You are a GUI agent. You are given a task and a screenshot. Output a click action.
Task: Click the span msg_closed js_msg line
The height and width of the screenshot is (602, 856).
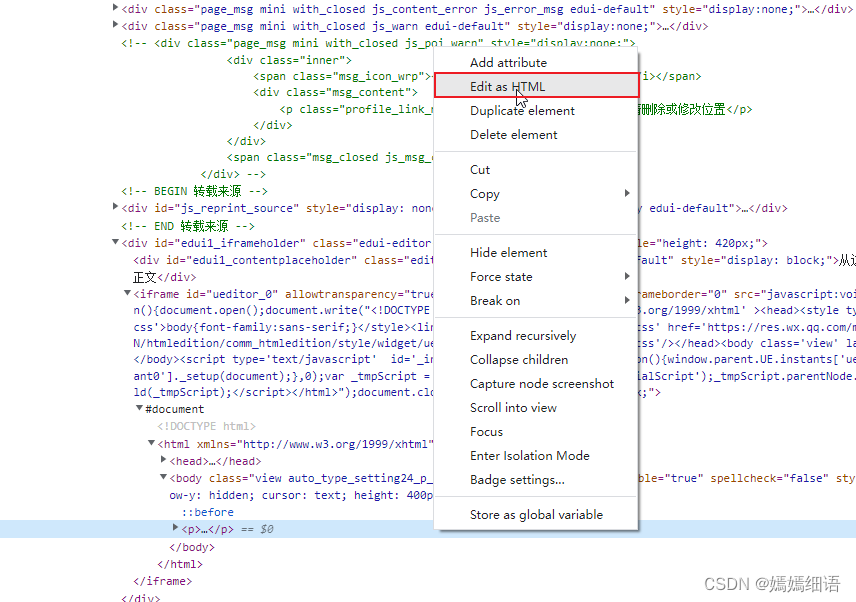click(x=330, y=157)
